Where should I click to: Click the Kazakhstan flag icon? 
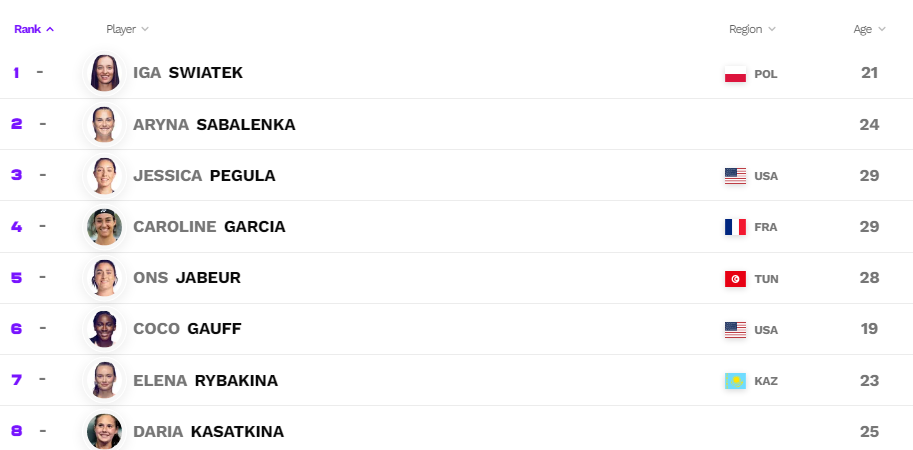click(735, 381)
